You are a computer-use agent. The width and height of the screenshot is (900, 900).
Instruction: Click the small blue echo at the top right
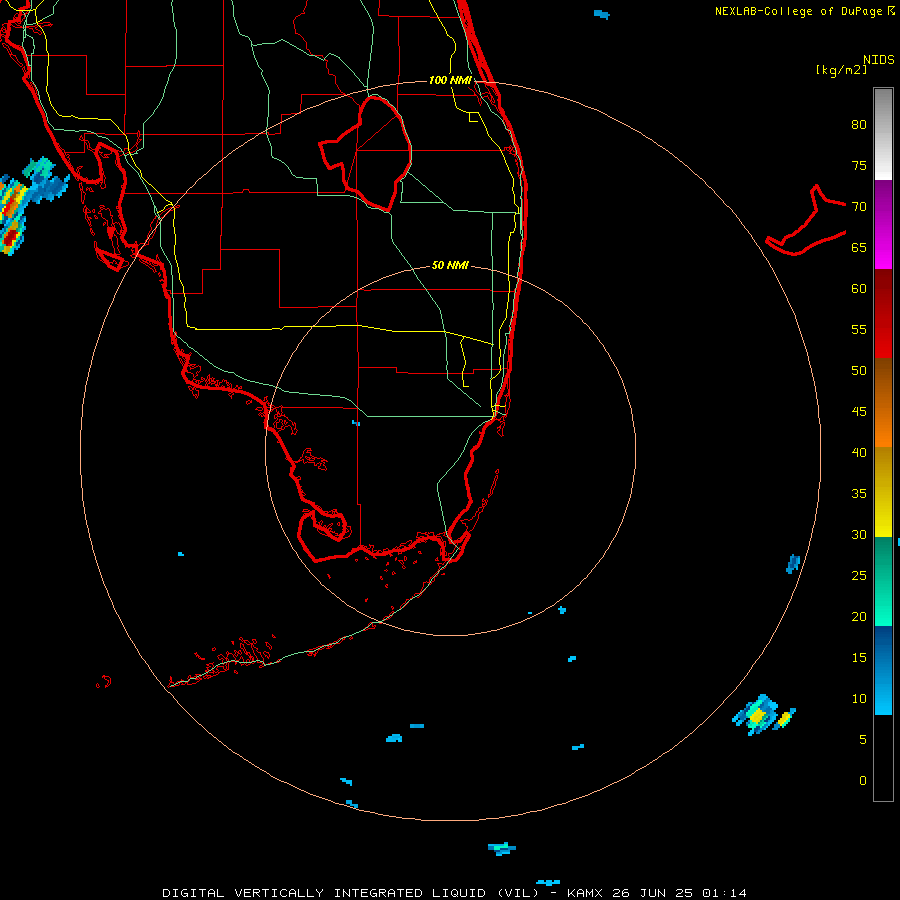[x=602, y=14]
